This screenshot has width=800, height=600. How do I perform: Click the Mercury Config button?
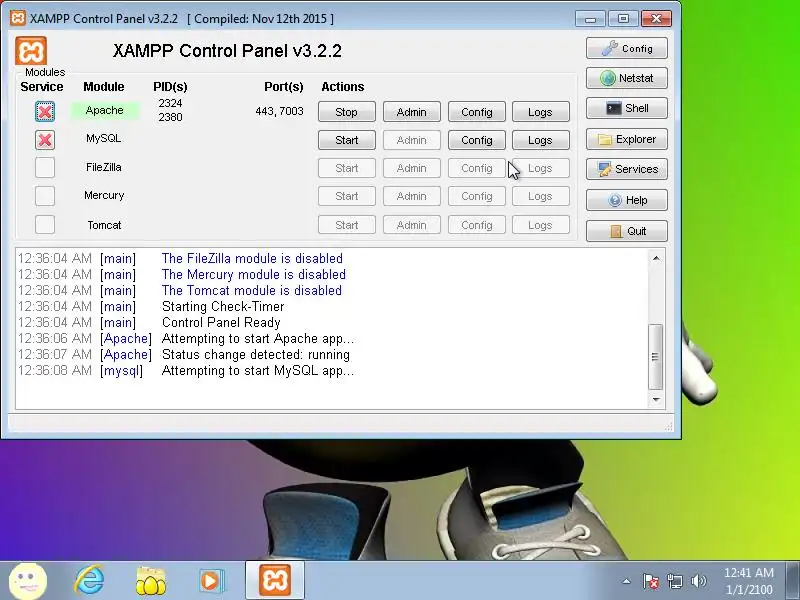point(477,196)
